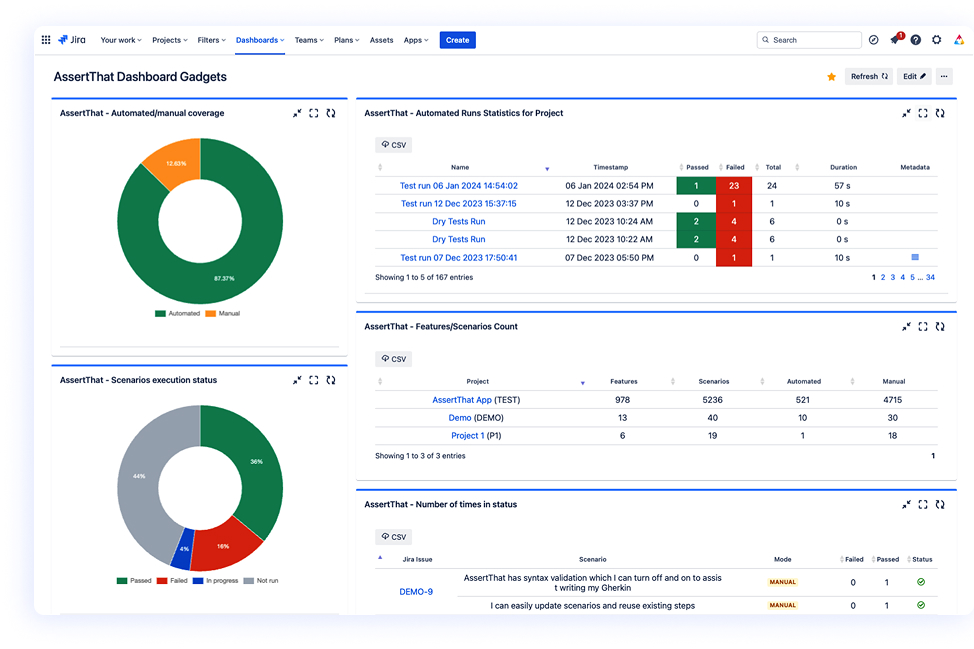
Task: Open the Dashboards menu
Action: point(258,40)
